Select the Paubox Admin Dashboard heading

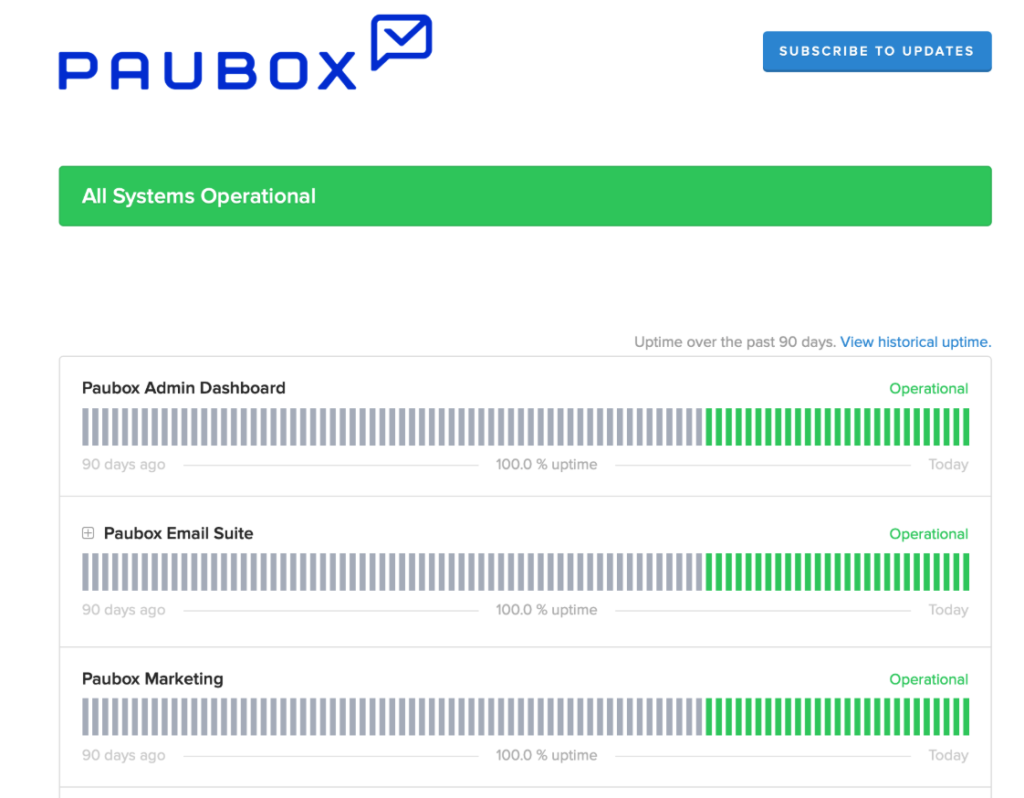click(183, 388)
